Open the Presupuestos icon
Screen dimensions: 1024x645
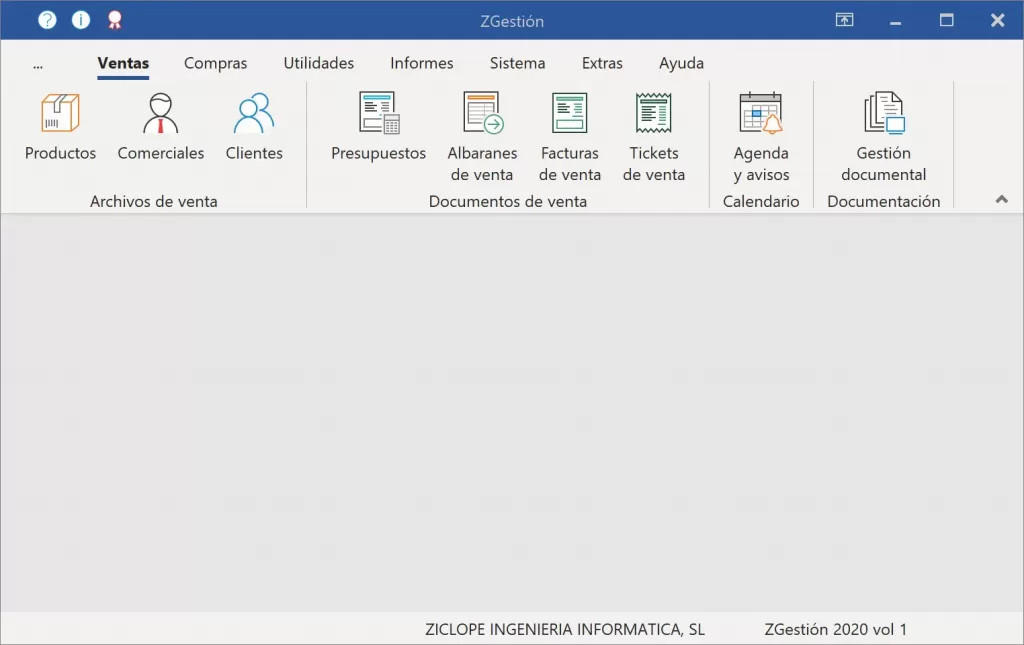point(379,113)
